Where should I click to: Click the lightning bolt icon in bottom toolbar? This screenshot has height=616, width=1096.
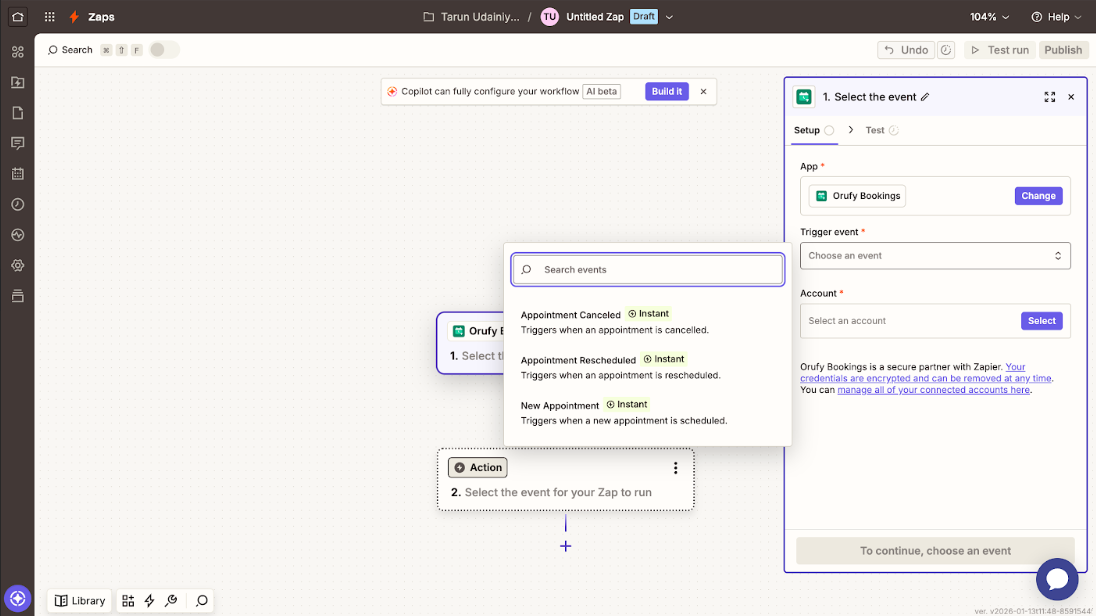149,600
